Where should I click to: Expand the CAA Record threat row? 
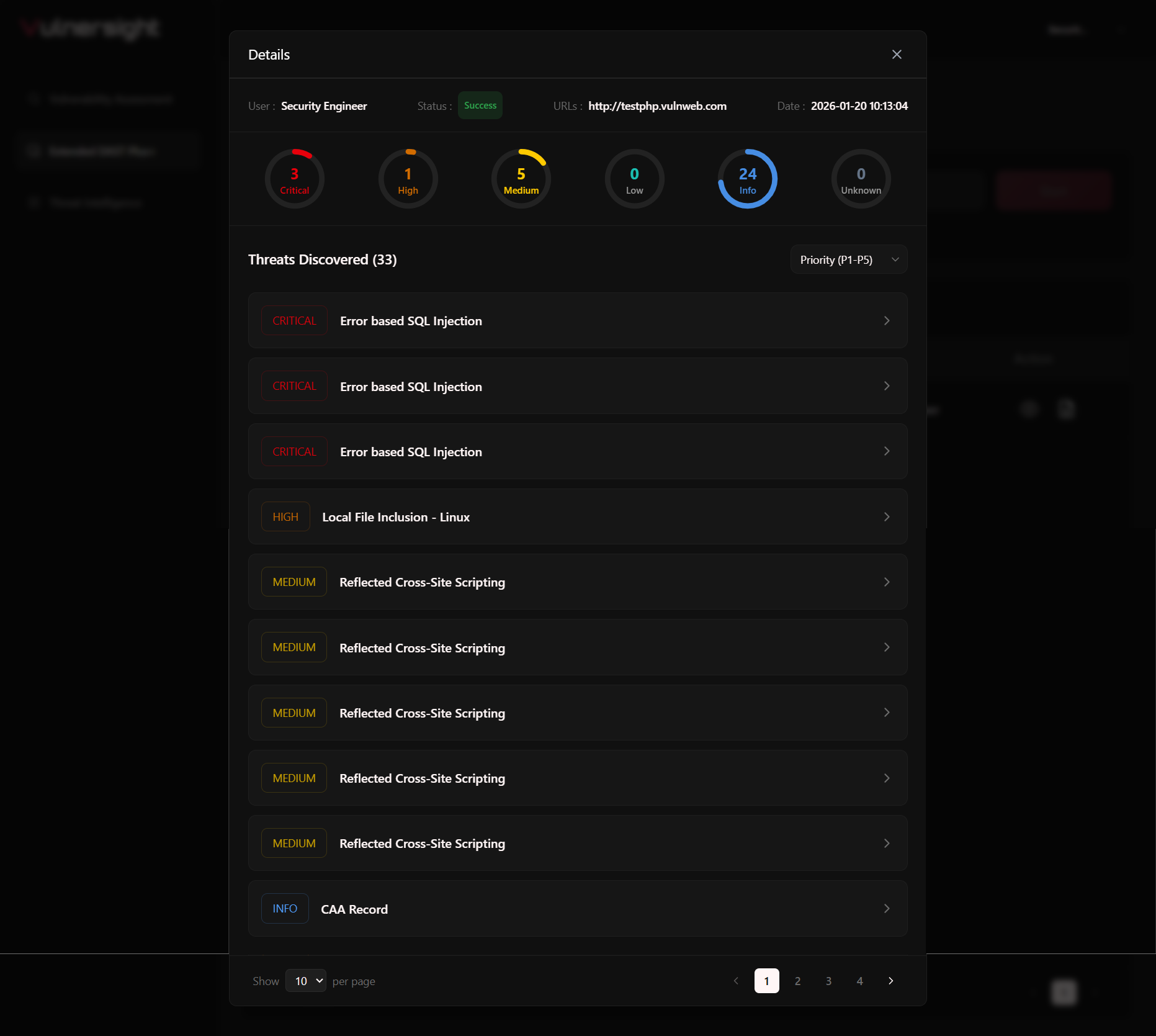pos(578,909)
